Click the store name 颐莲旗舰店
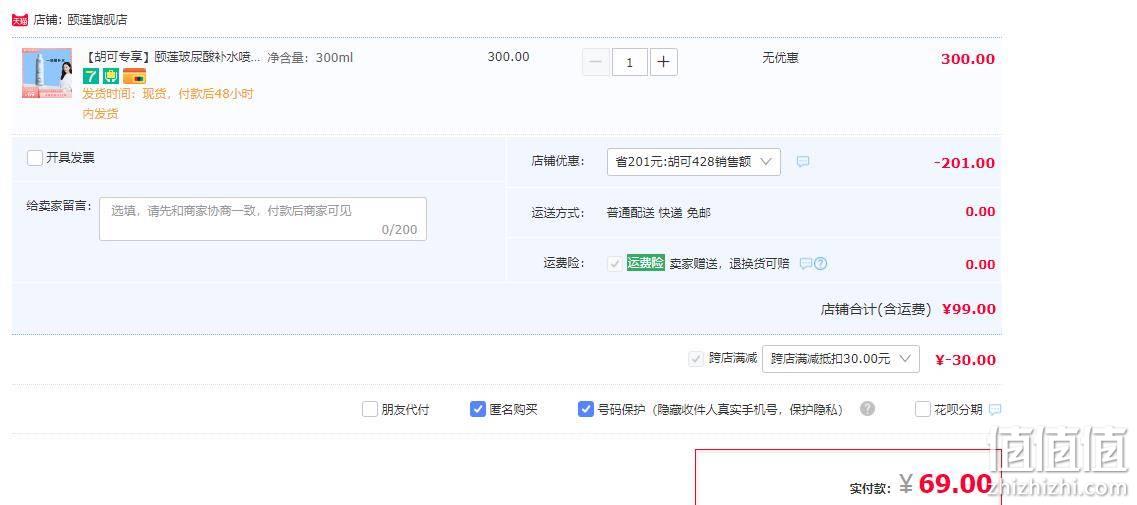The width and height of the screenshot is (1137, 505). point(97,20)
